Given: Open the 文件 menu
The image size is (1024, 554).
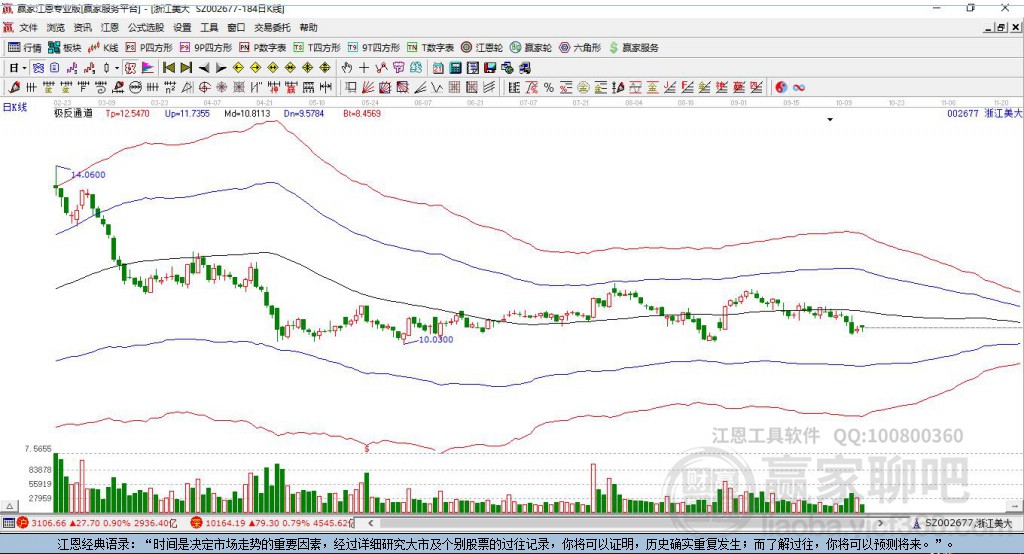Looking at the screenshot, I should pos(29,27).
